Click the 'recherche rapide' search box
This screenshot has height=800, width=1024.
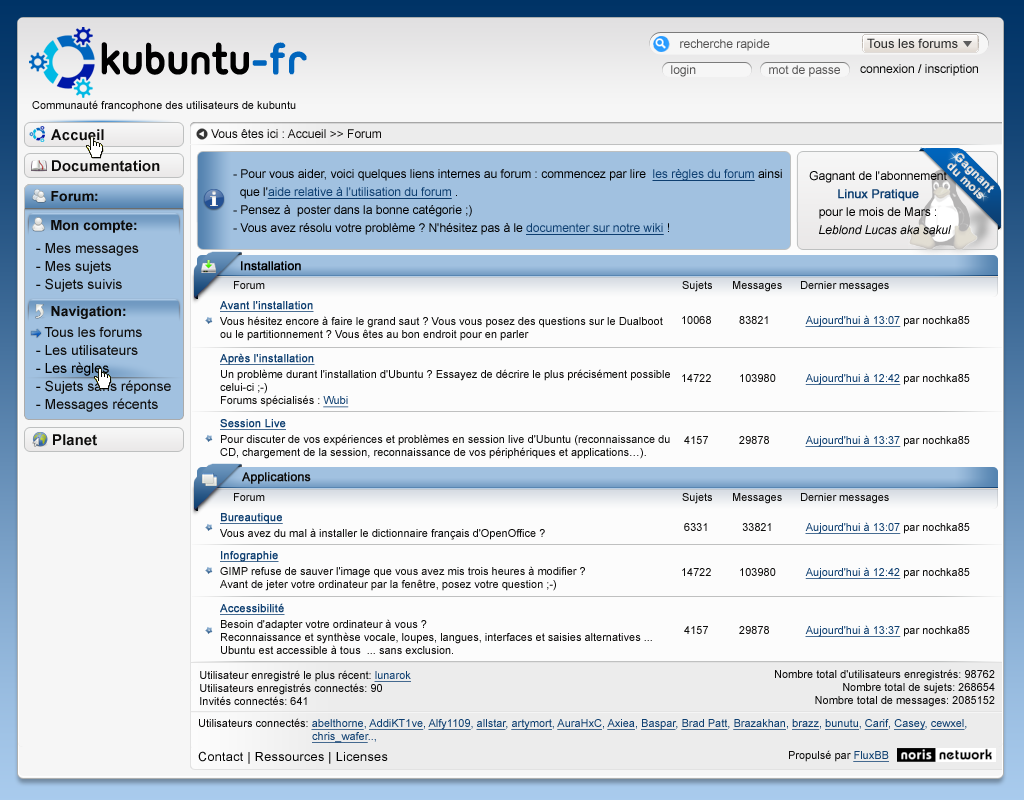tap(763, 44)
